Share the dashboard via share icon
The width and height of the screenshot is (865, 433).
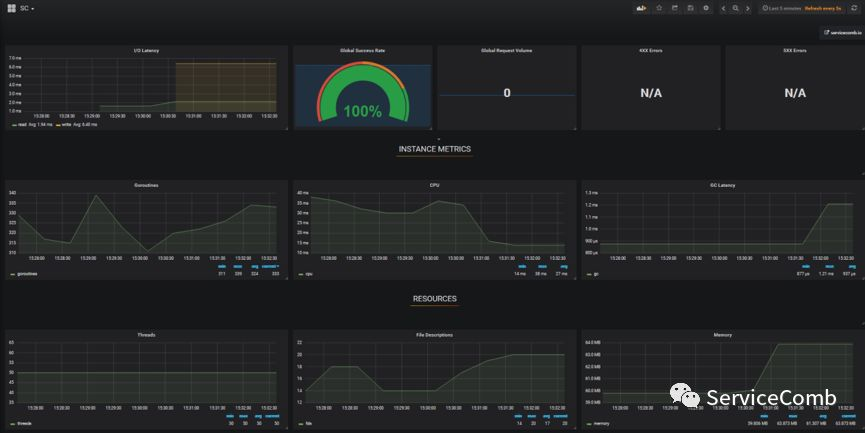675,8
